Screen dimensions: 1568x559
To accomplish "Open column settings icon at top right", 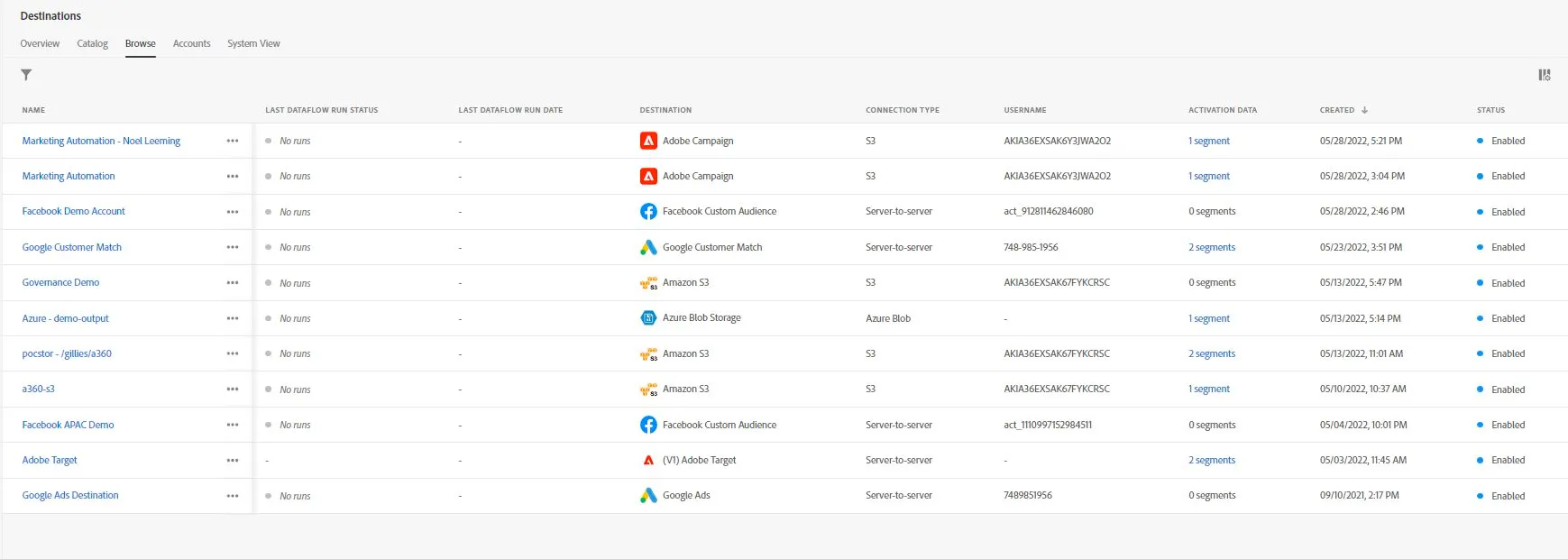I will pyautogui.click(x=1544, y=75).
